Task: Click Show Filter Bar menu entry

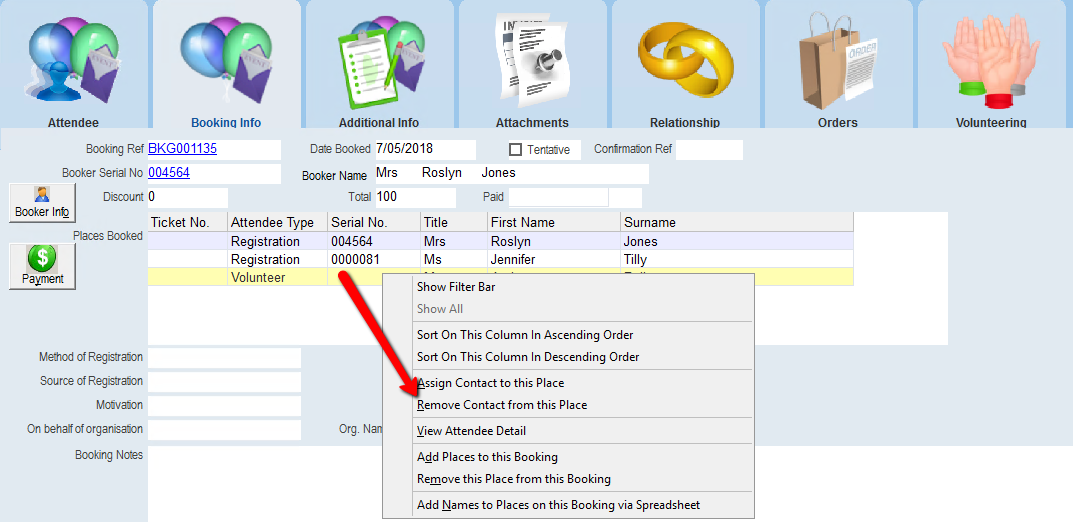Action: 456,287
